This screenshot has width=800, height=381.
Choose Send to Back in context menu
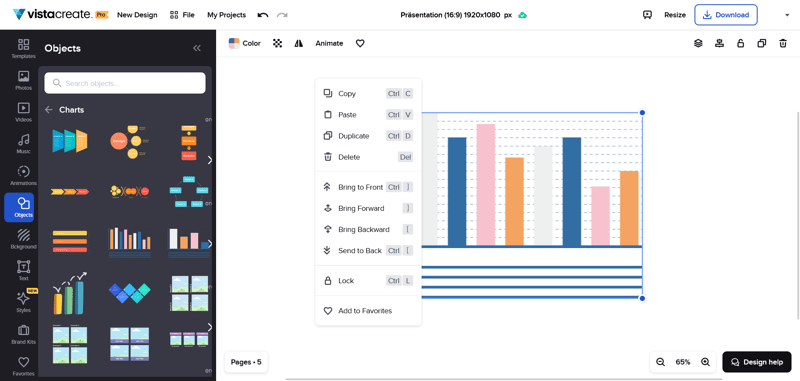pos(368,250)
